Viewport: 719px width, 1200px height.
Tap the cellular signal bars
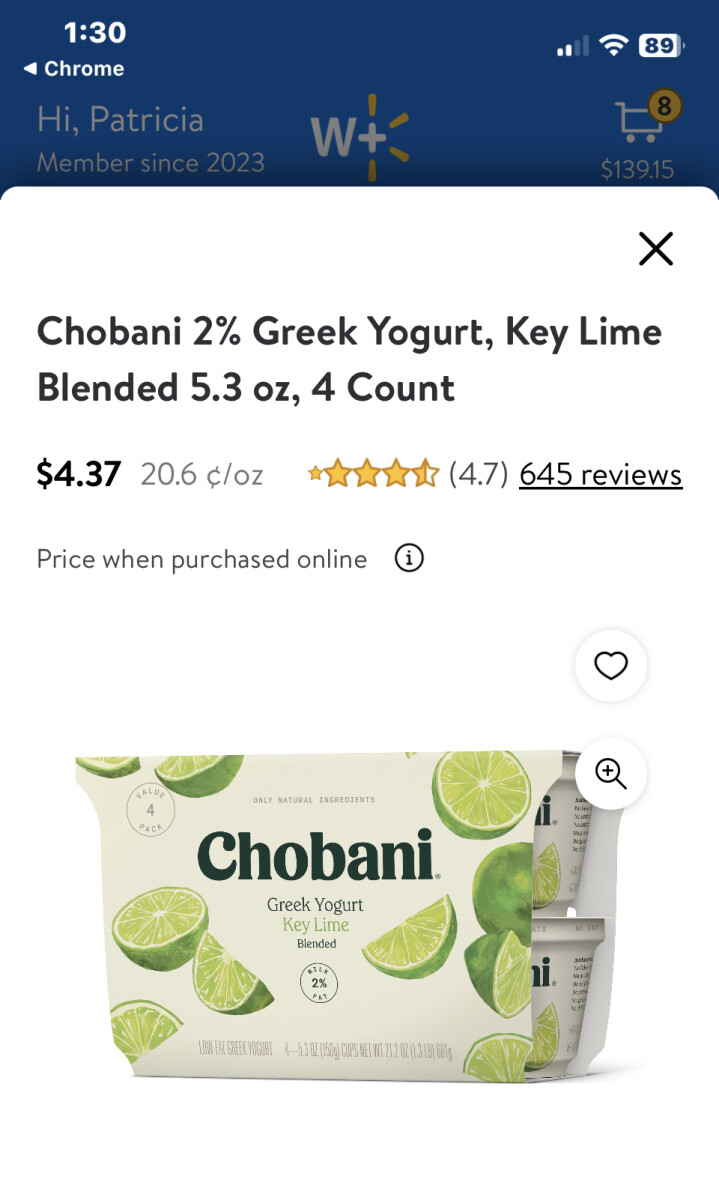pos(573,46)
